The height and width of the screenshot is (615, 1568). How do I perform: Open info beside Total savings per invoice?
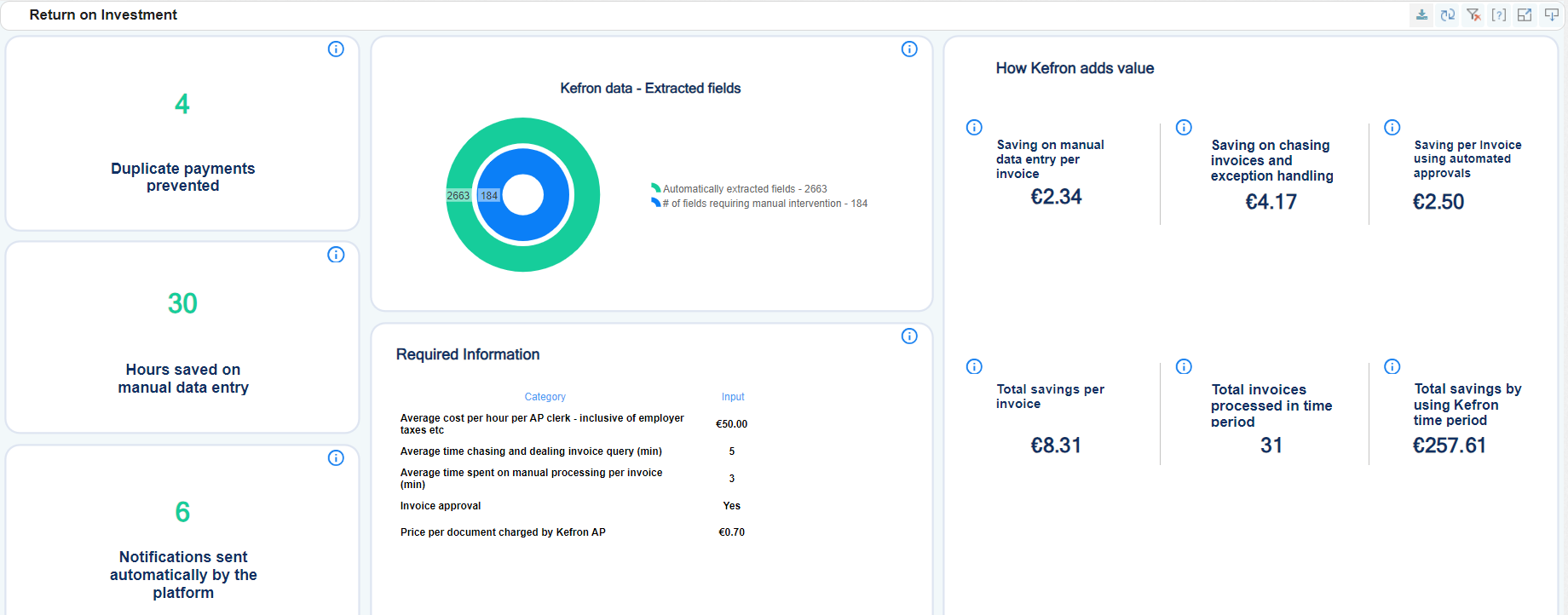[x=974, y=367]
